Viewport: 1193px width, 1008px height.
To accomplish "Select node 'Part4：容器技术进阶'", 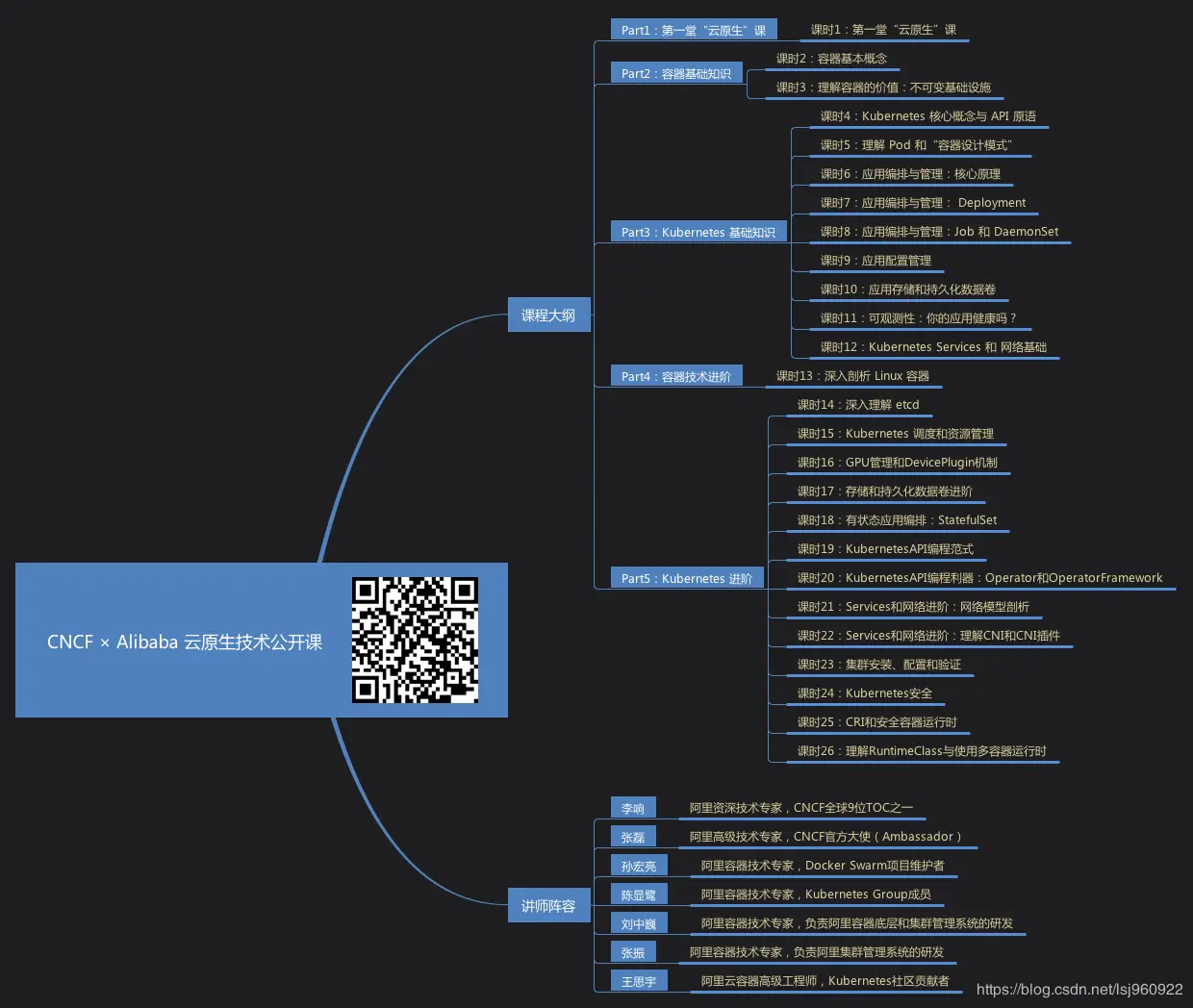I will tap(676, 377).
